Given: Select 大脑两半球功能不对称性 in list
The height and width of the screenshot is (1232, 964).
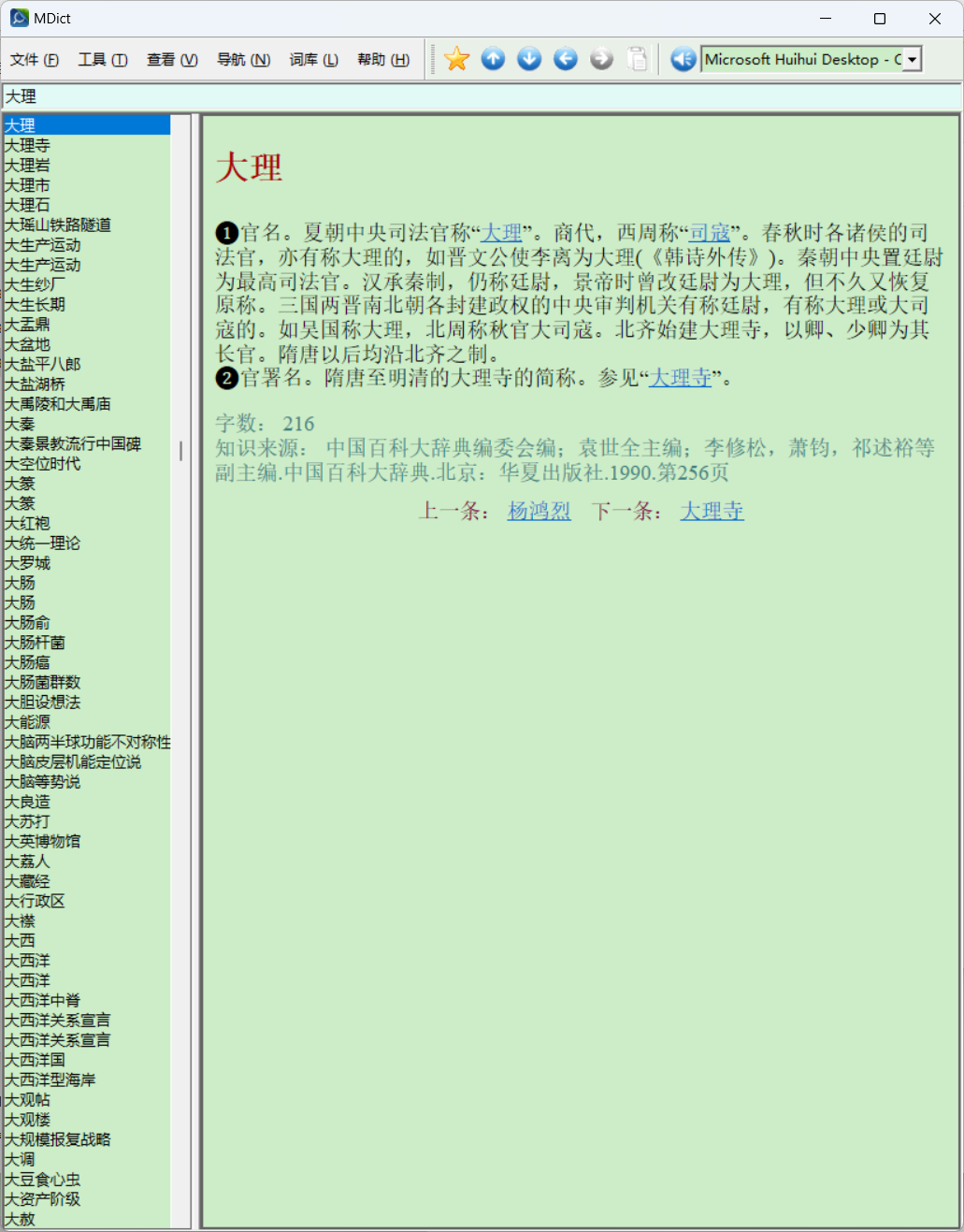Looking at the screenshot, I should 88,742.
